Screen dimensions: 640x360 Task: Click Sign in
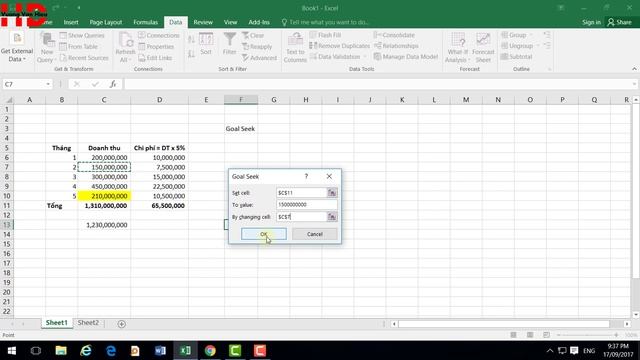[x=591, y=22]
